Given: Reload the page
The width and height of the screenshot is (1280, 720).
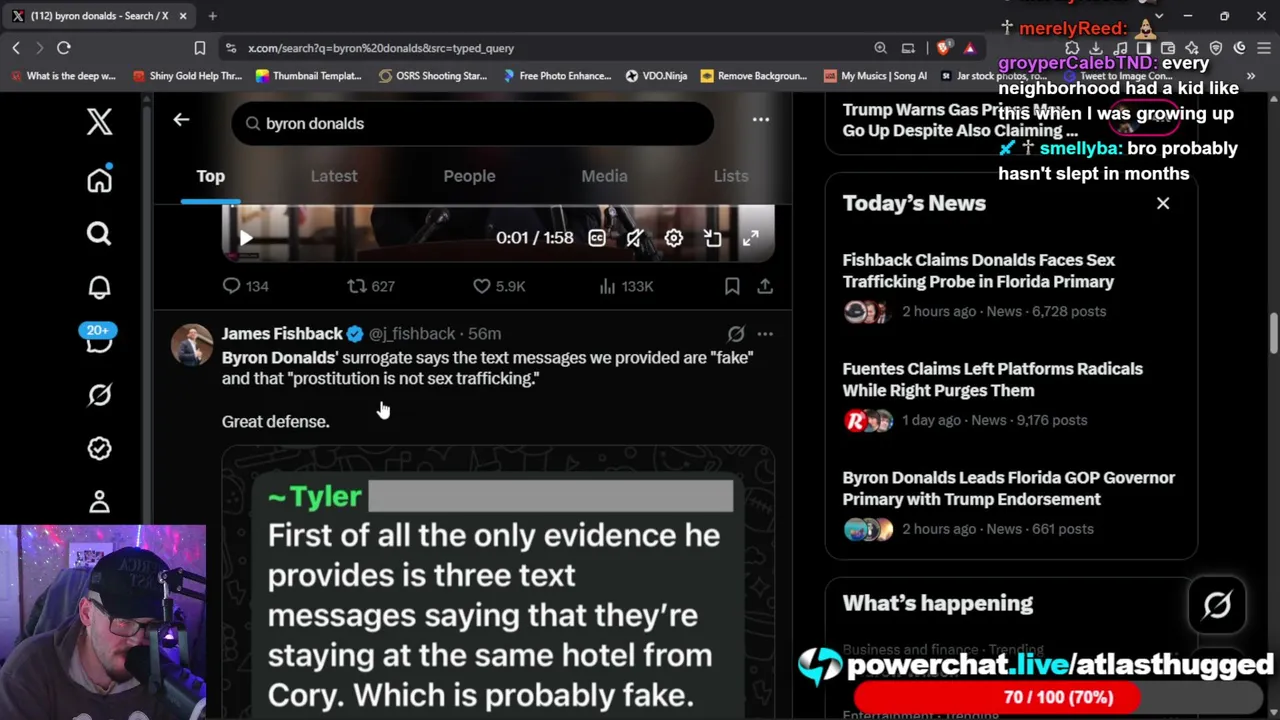Looking at the screenshot, I should coord(64,48).
